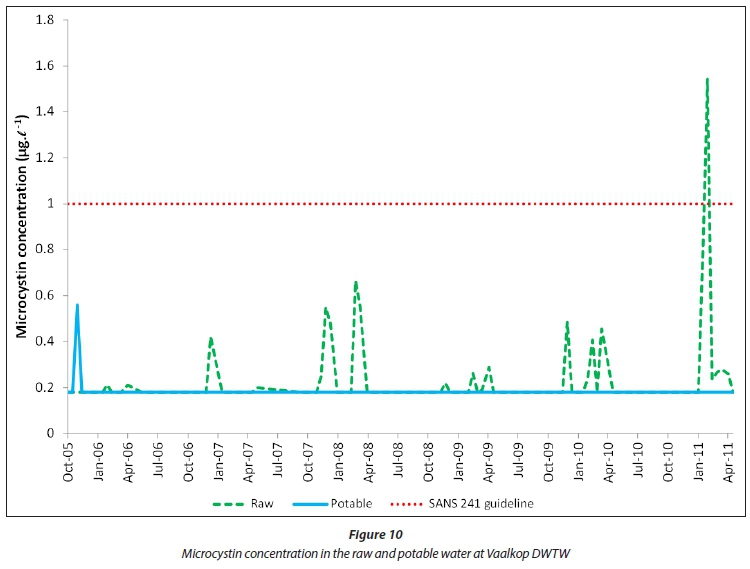The image size is (750, 569).
Task: Click the y-axis value label '1'
Action: pos(51,204)
